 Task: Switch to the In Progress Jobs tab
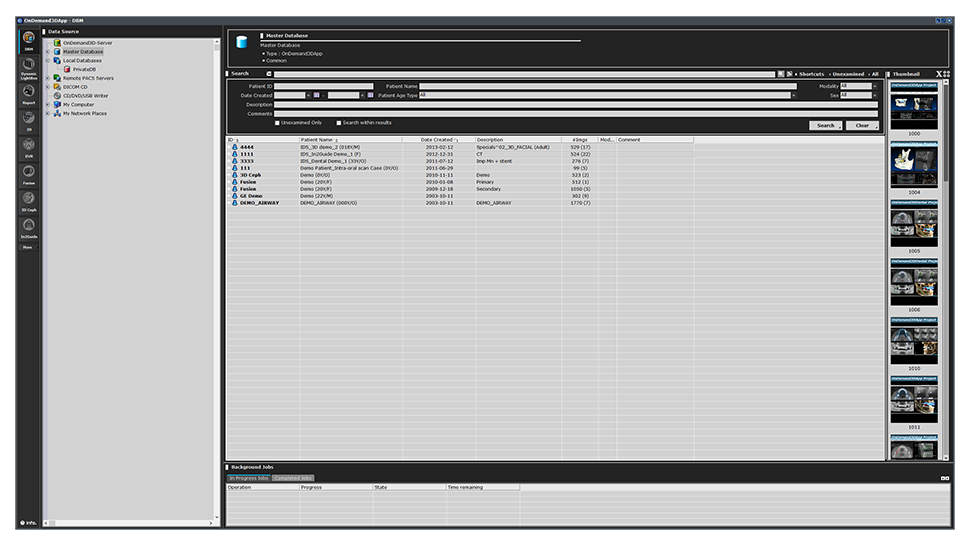[249, 478]
